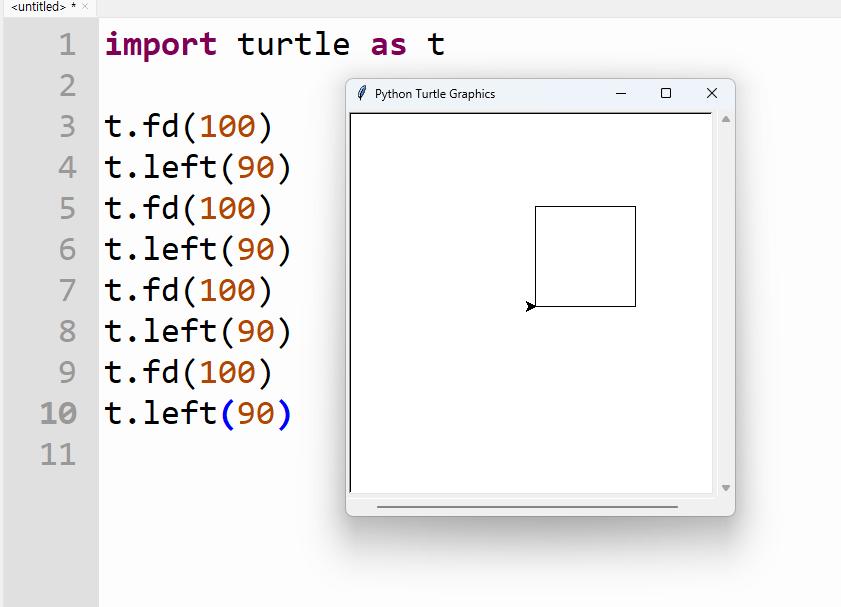This screenshot has height=607, width=841.
Task: Click line number 7 in the gutter
Action: (x=67, y=290)
